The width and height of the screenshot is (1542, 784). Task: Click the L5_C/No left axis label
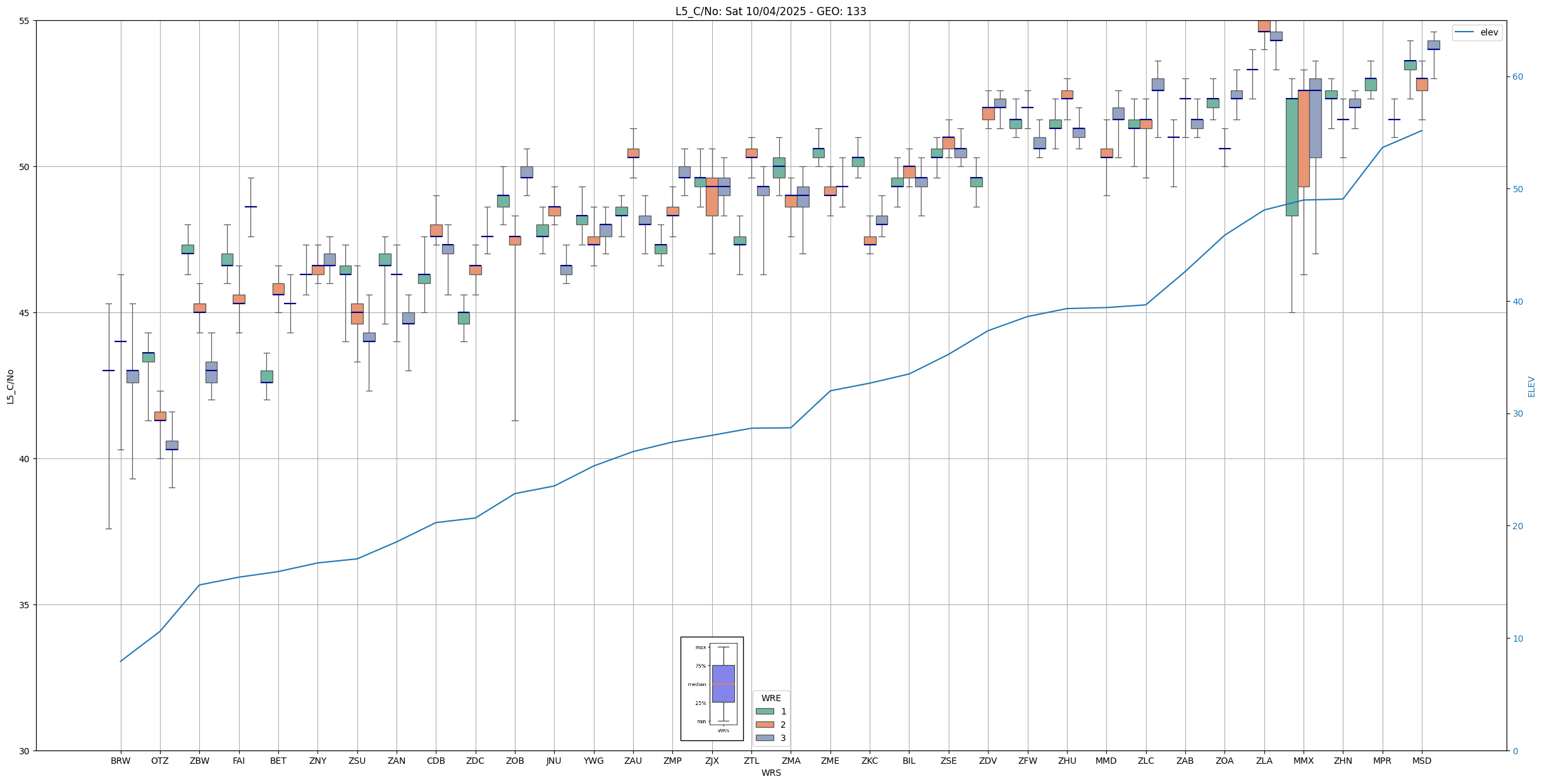click(10, 386)
